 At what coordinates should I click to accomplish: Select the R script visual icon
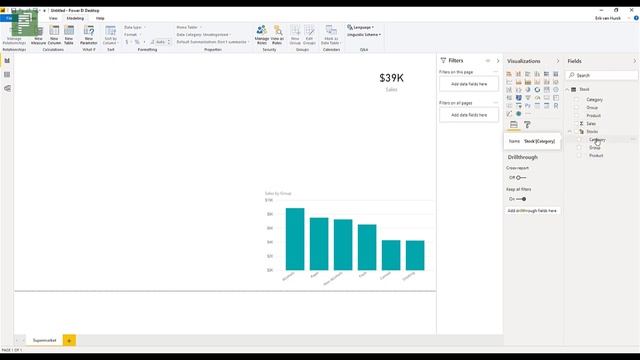[x=556, y=106]
